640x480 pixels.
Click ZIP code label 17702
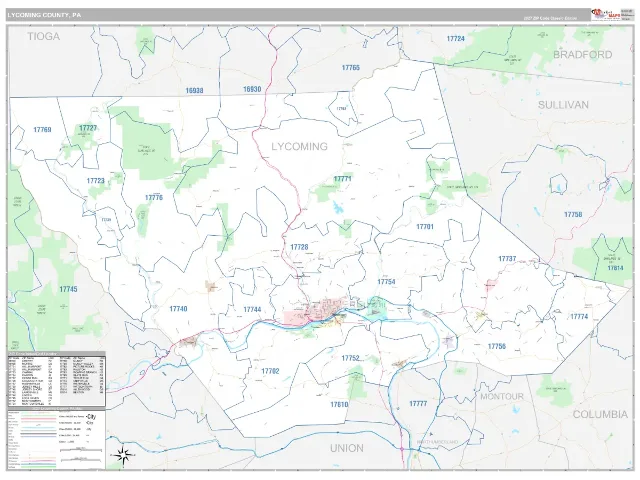point(270,371)
